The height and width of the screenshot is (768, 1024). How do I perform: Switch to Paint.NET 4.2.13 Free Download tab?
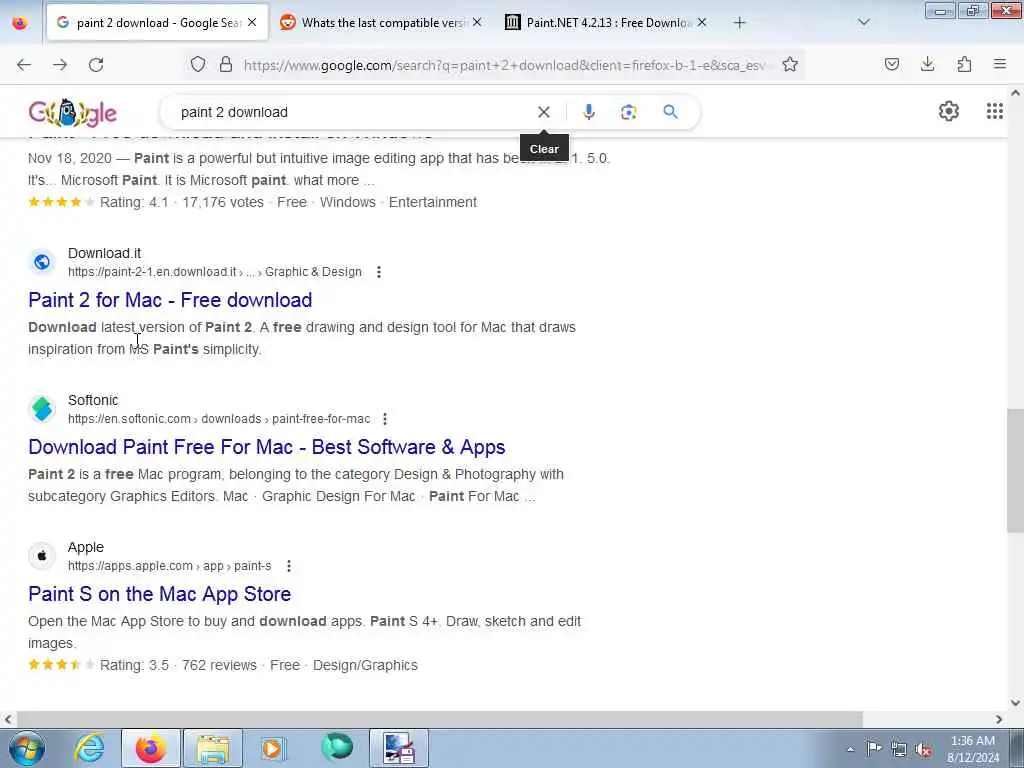[x=606, y=23]
